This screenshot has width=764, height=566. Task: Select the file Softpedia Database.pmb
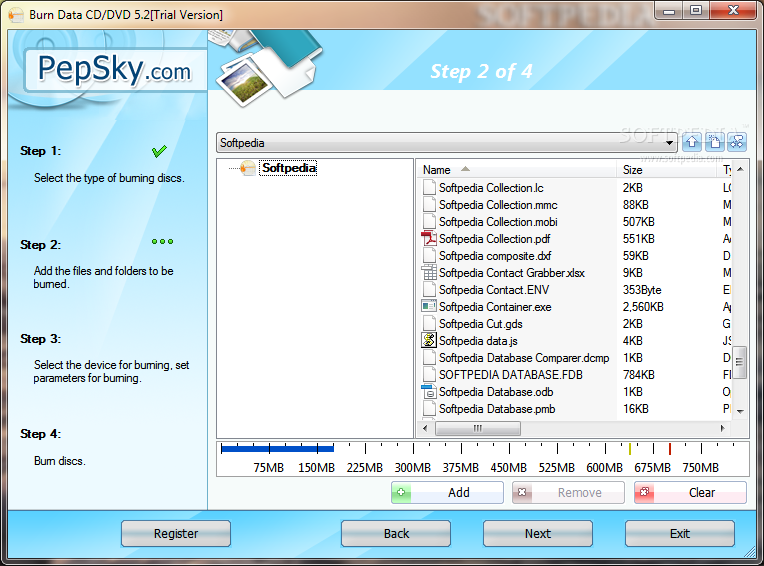497,409
